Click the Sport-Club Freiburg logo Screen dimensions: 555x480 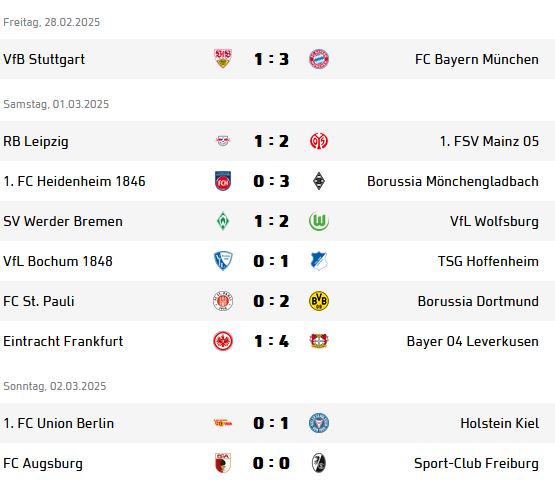(x=319, y=463)
